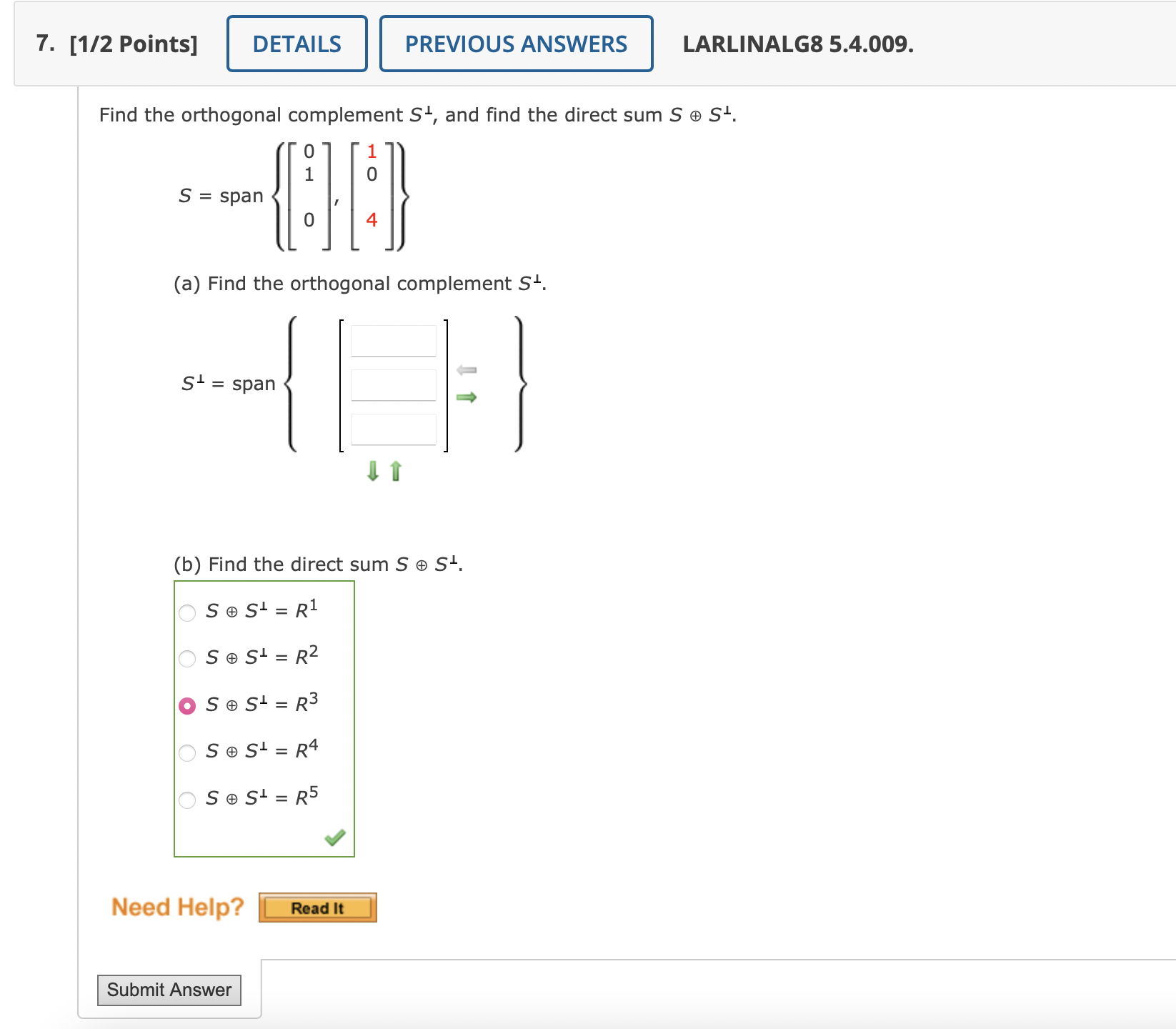Click the Read It help button
The image size is (1176, 1029).
click(317, 908)
